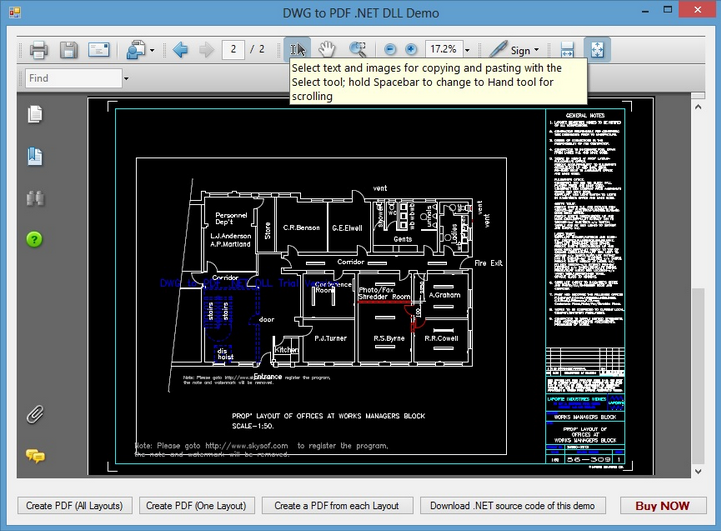The width and height of the screenshot is (721, 531).
Task: Click the 'GENERAL NOTES' heading
Action: (x=585, y=115)
